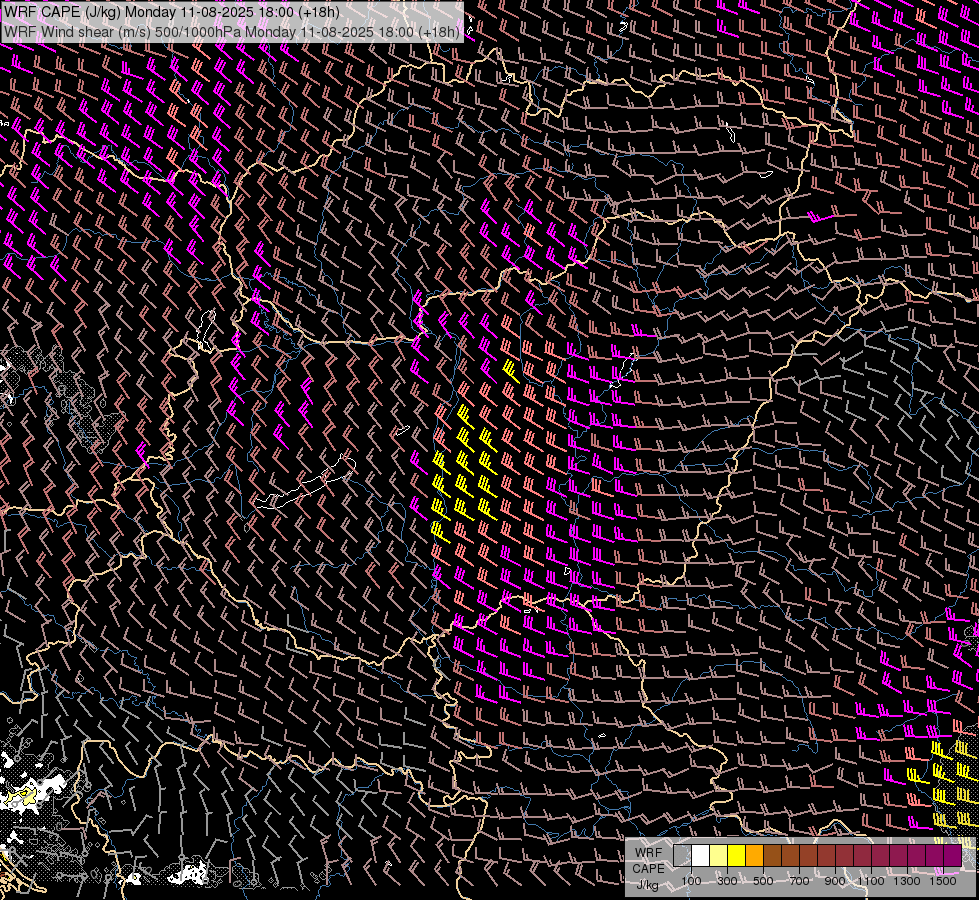This screenshot has height=900, width=979.
Task: Click the CAPE label in legend
Action: [x=648, y=869]
